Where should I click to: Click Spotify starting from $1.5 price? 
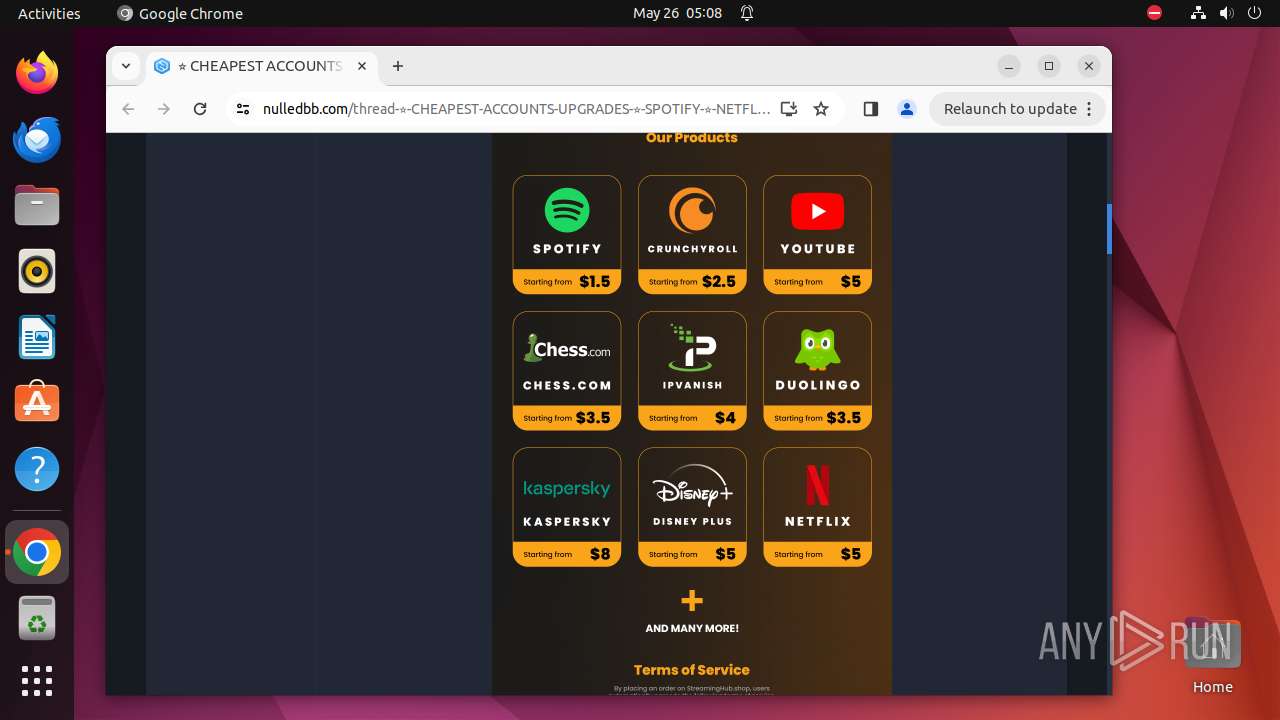[x=567, y=282]
